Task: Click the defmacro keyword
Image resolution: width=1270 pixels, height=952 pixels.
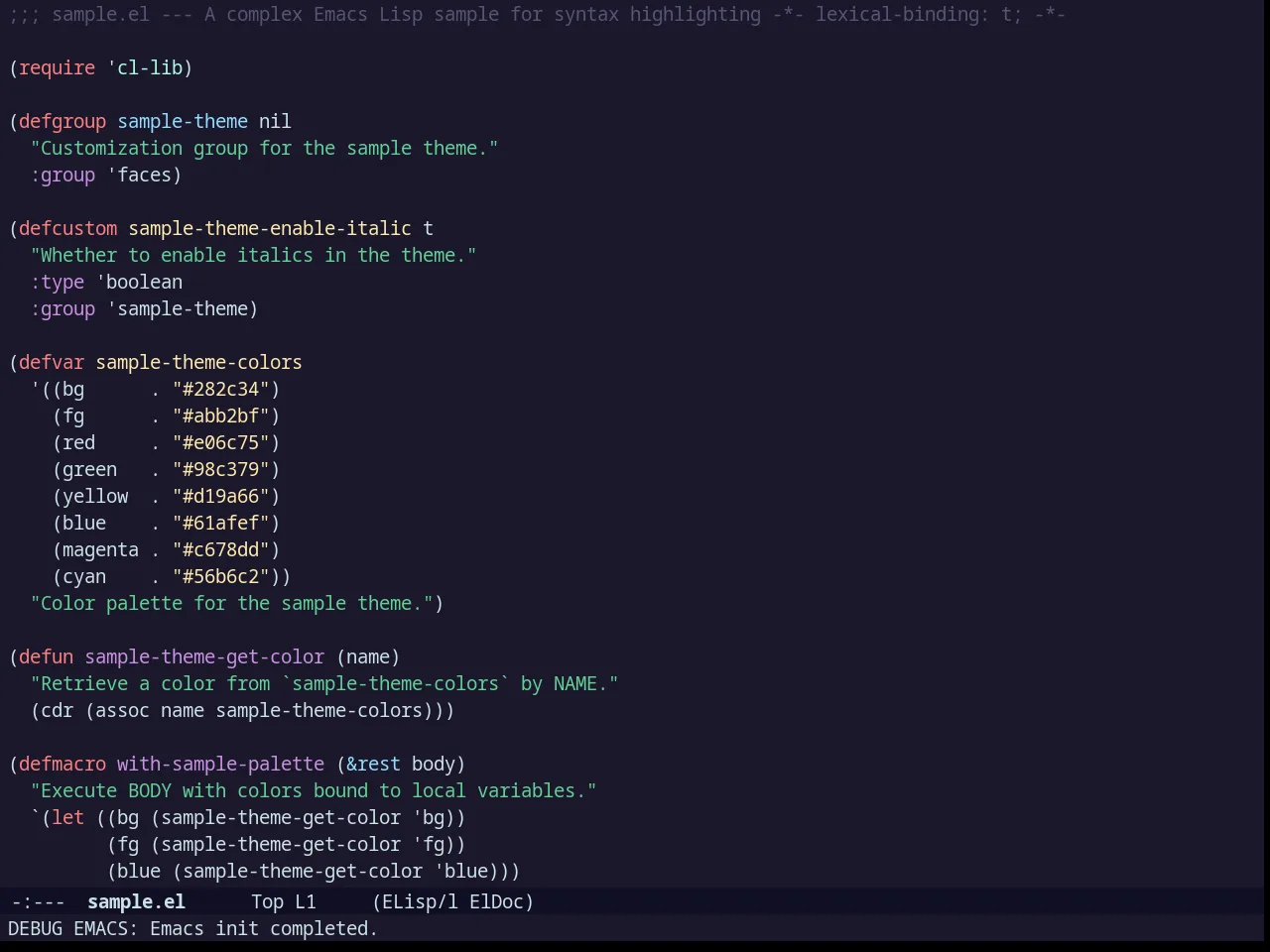Action: 63,764
